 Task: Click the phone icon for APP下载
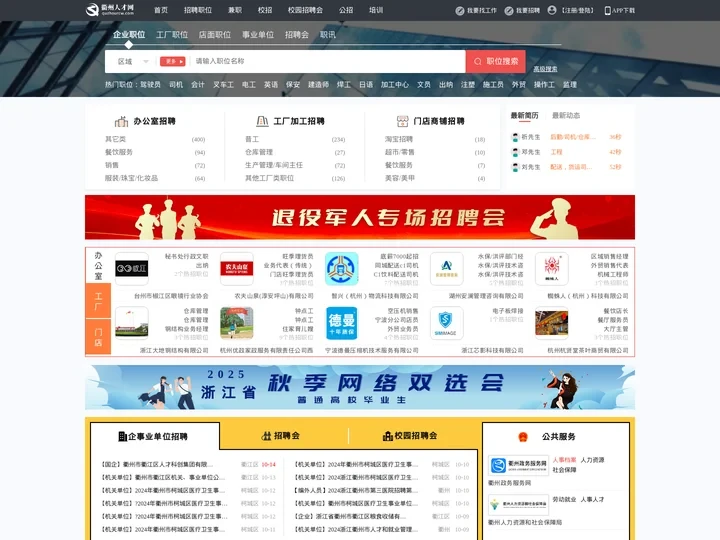[x=608, y=11]
